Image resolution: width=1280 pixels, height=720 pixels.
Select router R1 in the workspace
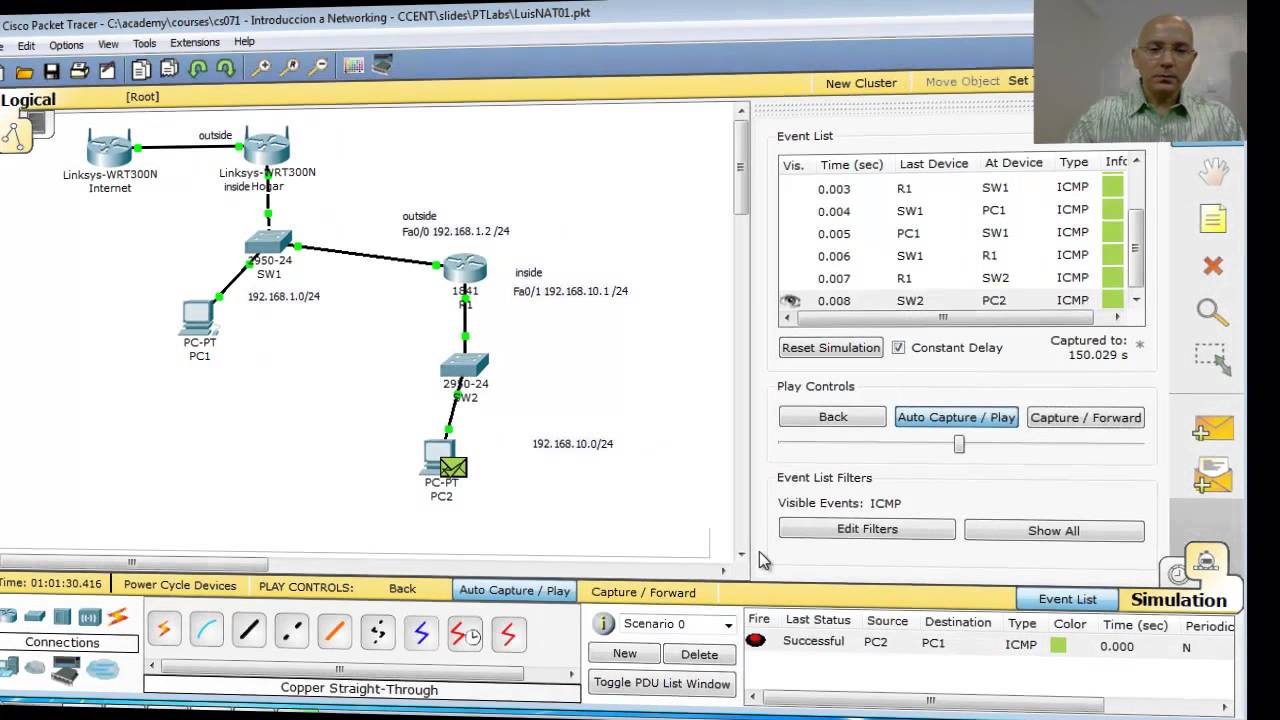coord(465,268)
